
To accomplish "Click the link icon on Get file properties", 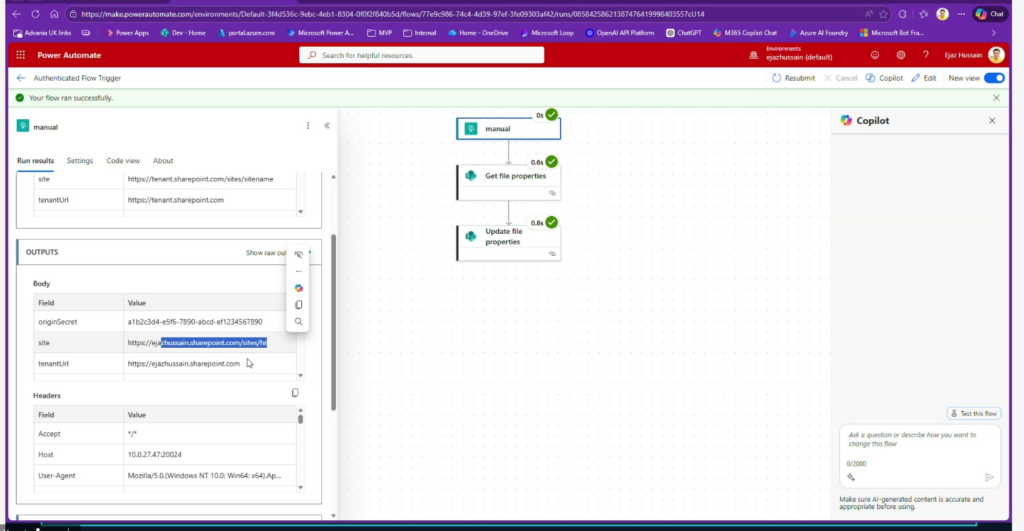I will pyautogui.click(x=552, y=193).
